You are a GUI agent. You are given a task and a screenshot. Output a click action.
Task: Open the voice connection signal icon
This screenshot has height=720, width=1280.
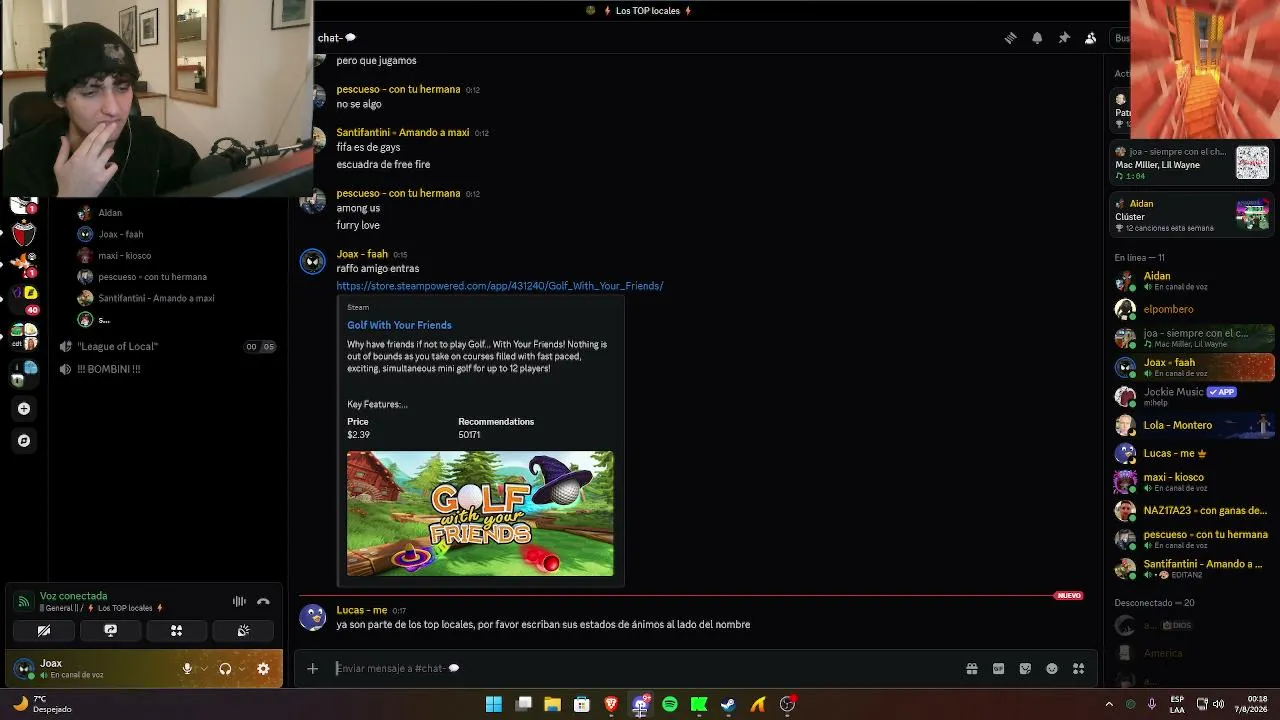24,601
